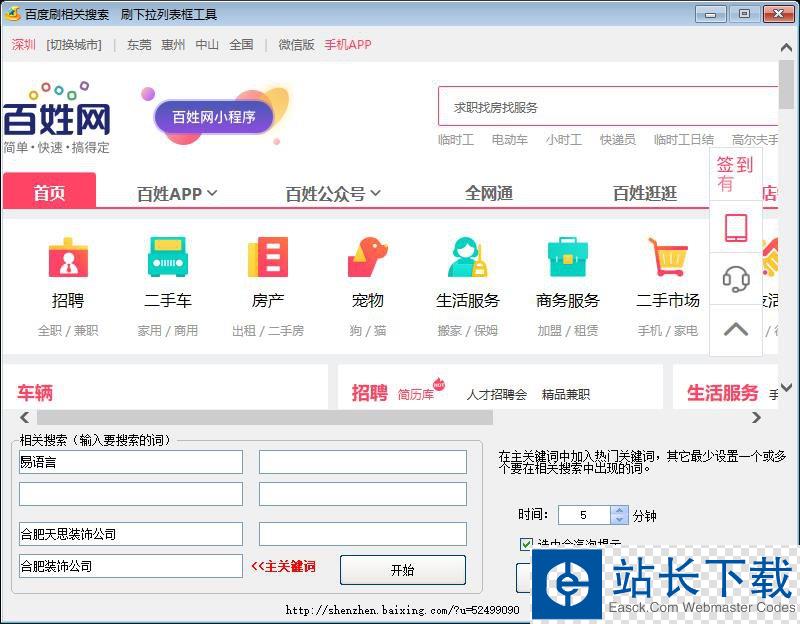Click the horizontal scrollbar thumb
Image resolution: width=800 pixels, height=624 pixels.
pyautogui.click(x=265, y=417)
